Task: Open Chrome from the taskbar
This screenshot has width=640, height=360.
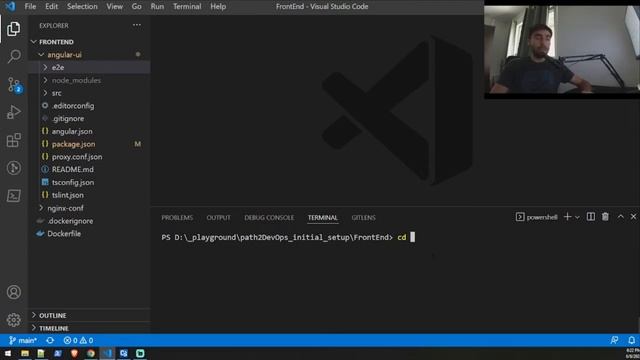Action: coord(91,353)
